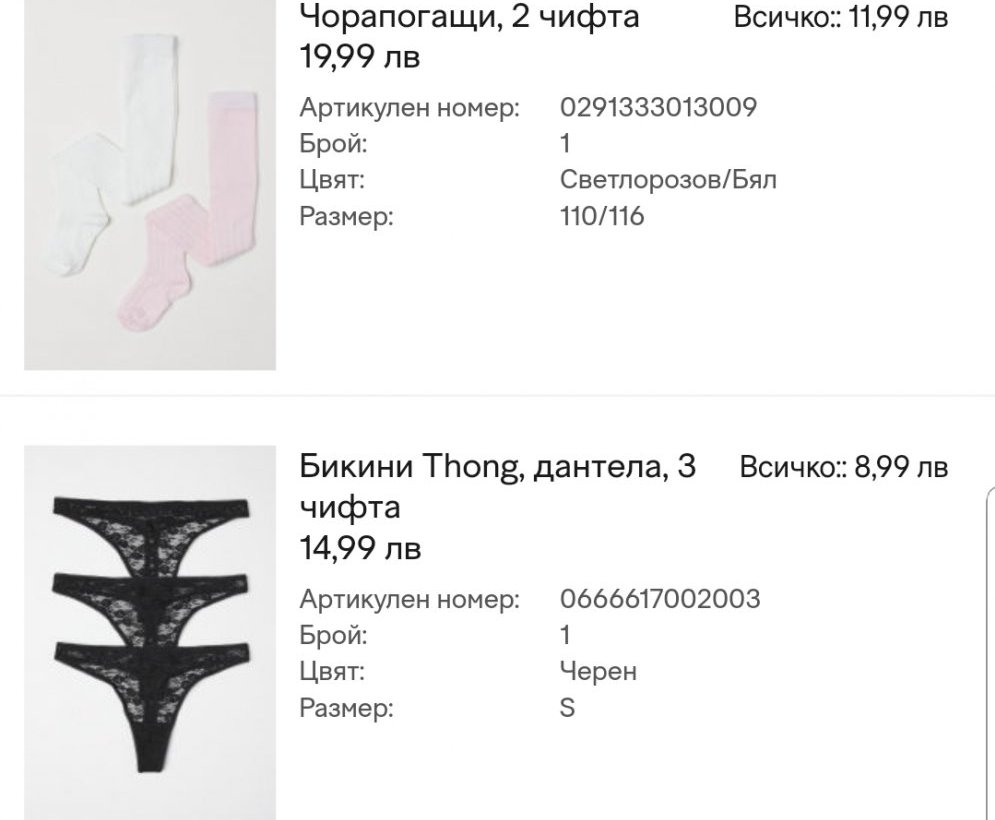This screenshot has width=995, height=820.
Task: Click article number 0291333013009
Action: coord(658,107)
